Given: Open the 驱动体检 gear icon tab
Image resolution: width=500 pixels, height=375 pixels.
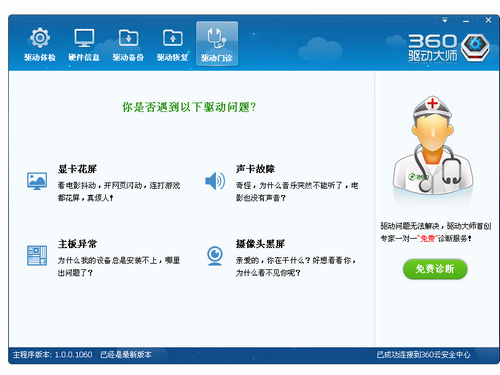Looking at the screenshot, I should 40,44.
